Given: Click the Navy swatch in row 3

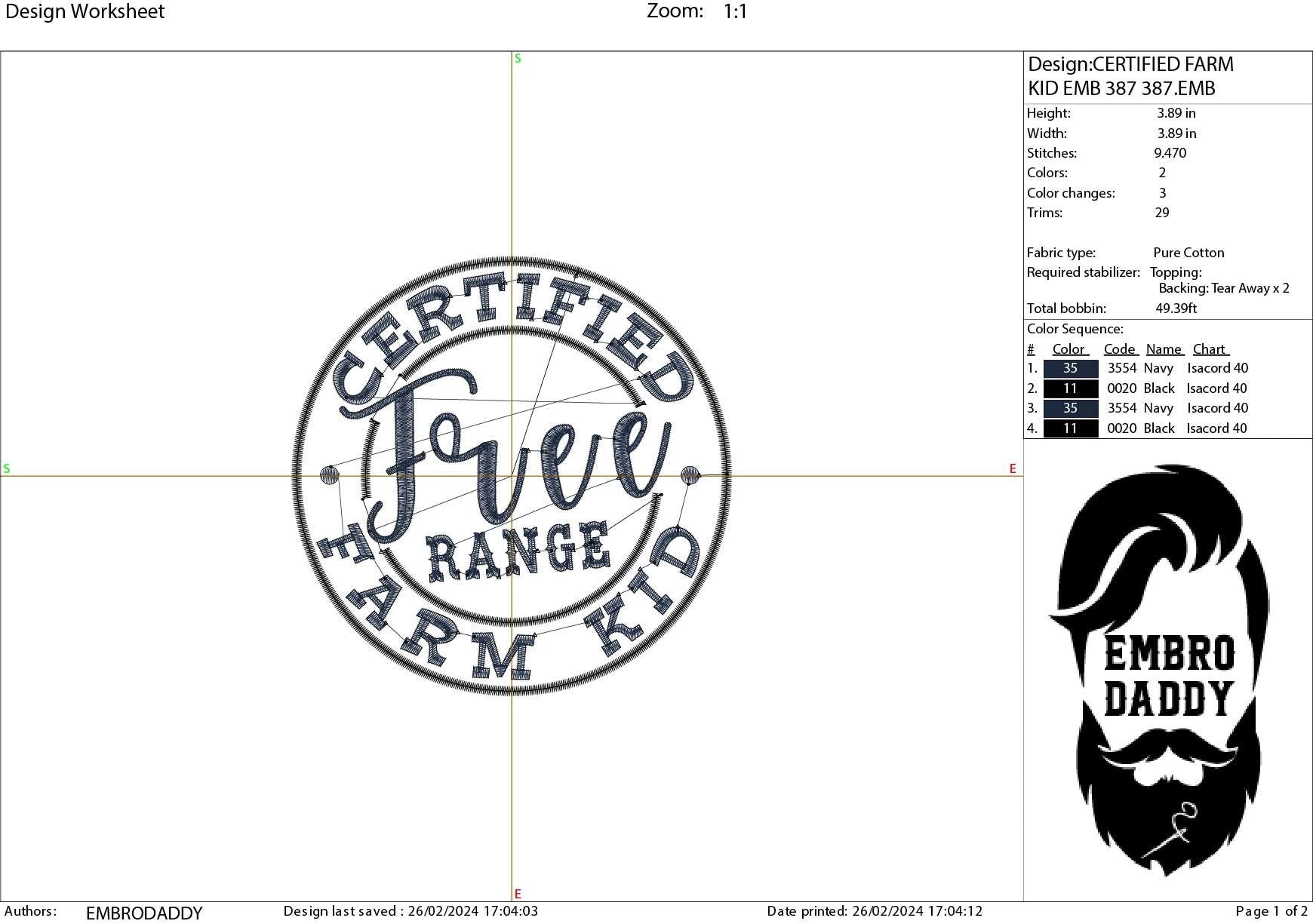Looking at the screenshot, I should [x=1070, y=408].
